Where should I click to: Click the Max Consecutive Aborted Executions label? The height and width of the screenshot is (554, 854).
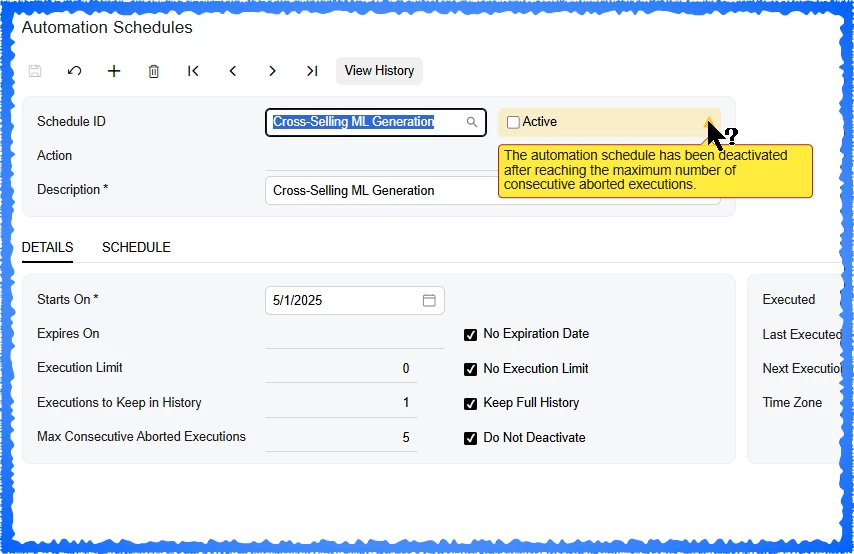click(142, 437)
